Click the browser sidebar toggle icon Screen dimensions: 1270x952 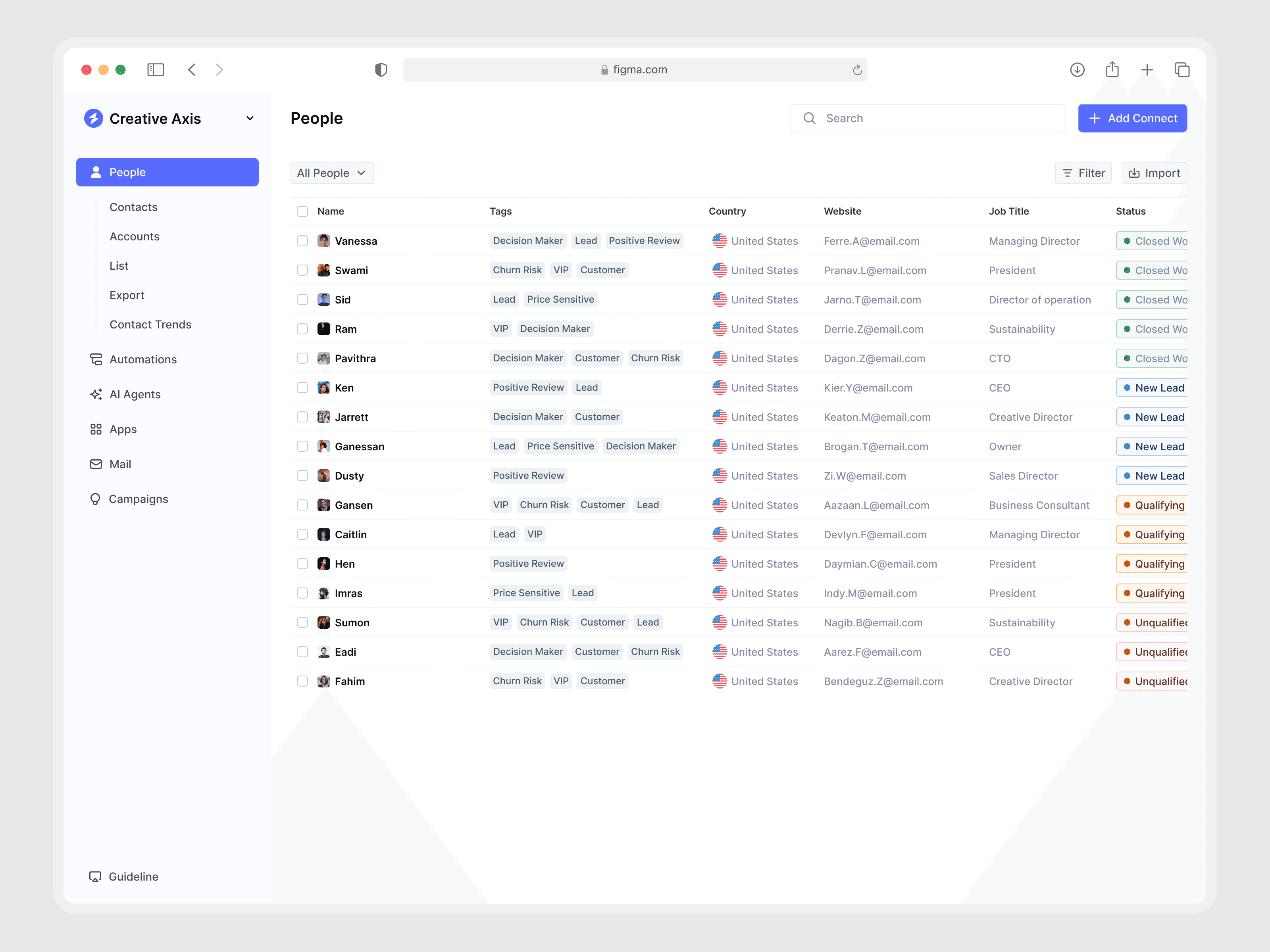click(156, 69)
